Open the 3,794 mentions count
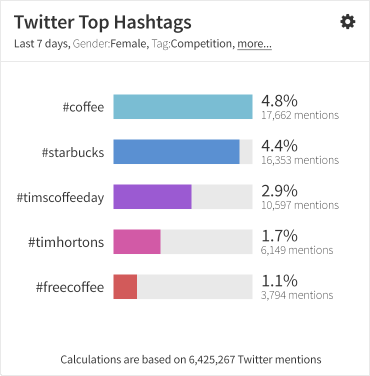This screenshot has height=376, width=370. [x=297, y=295]
